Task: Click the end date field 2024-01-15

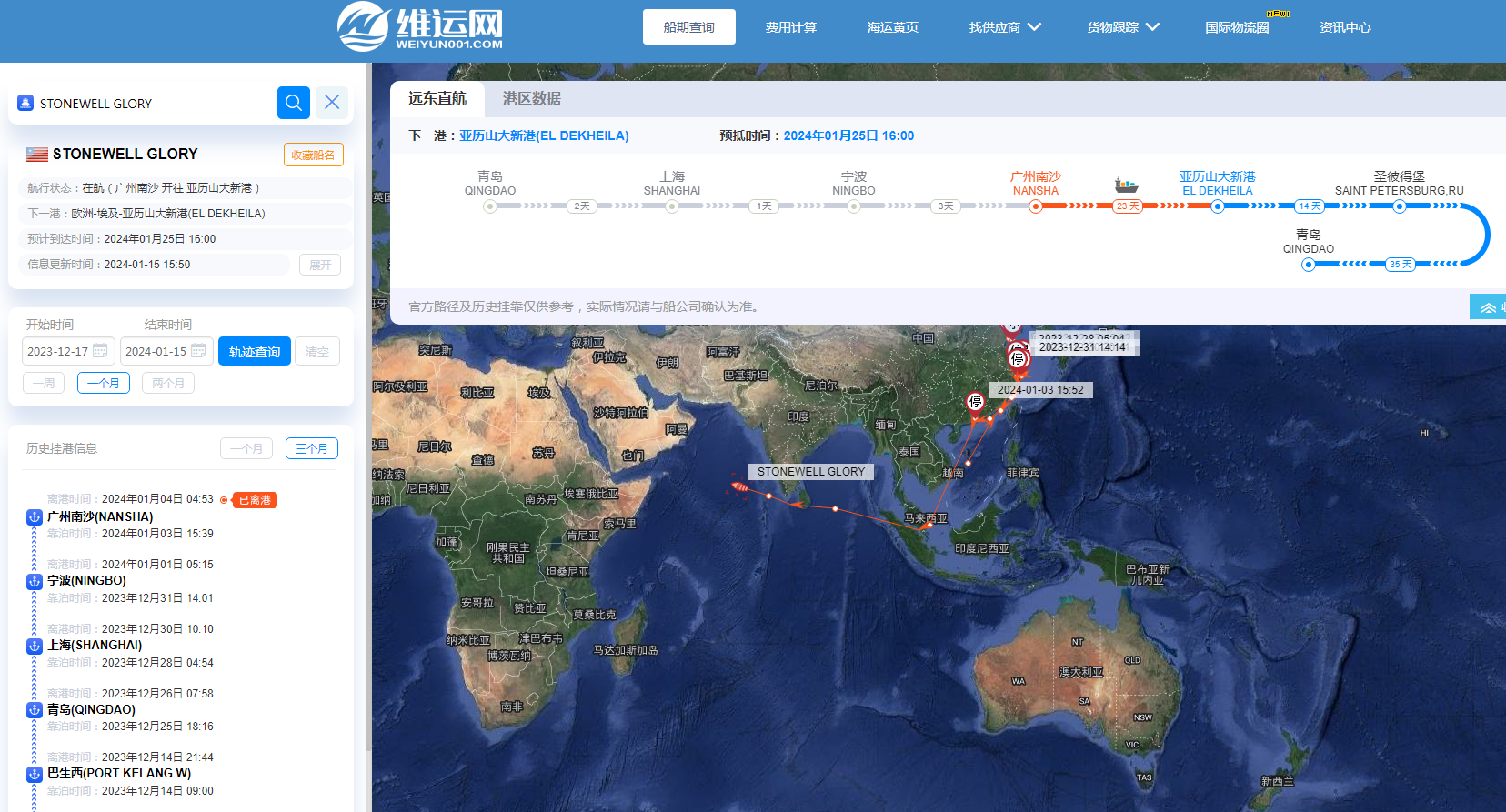Action: pos(166,351)
